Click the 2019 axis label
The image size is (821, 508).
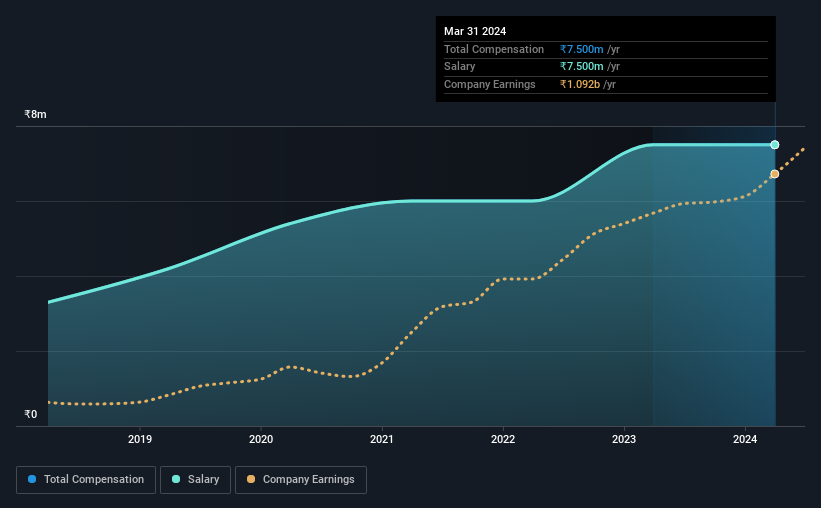[140, 439]
